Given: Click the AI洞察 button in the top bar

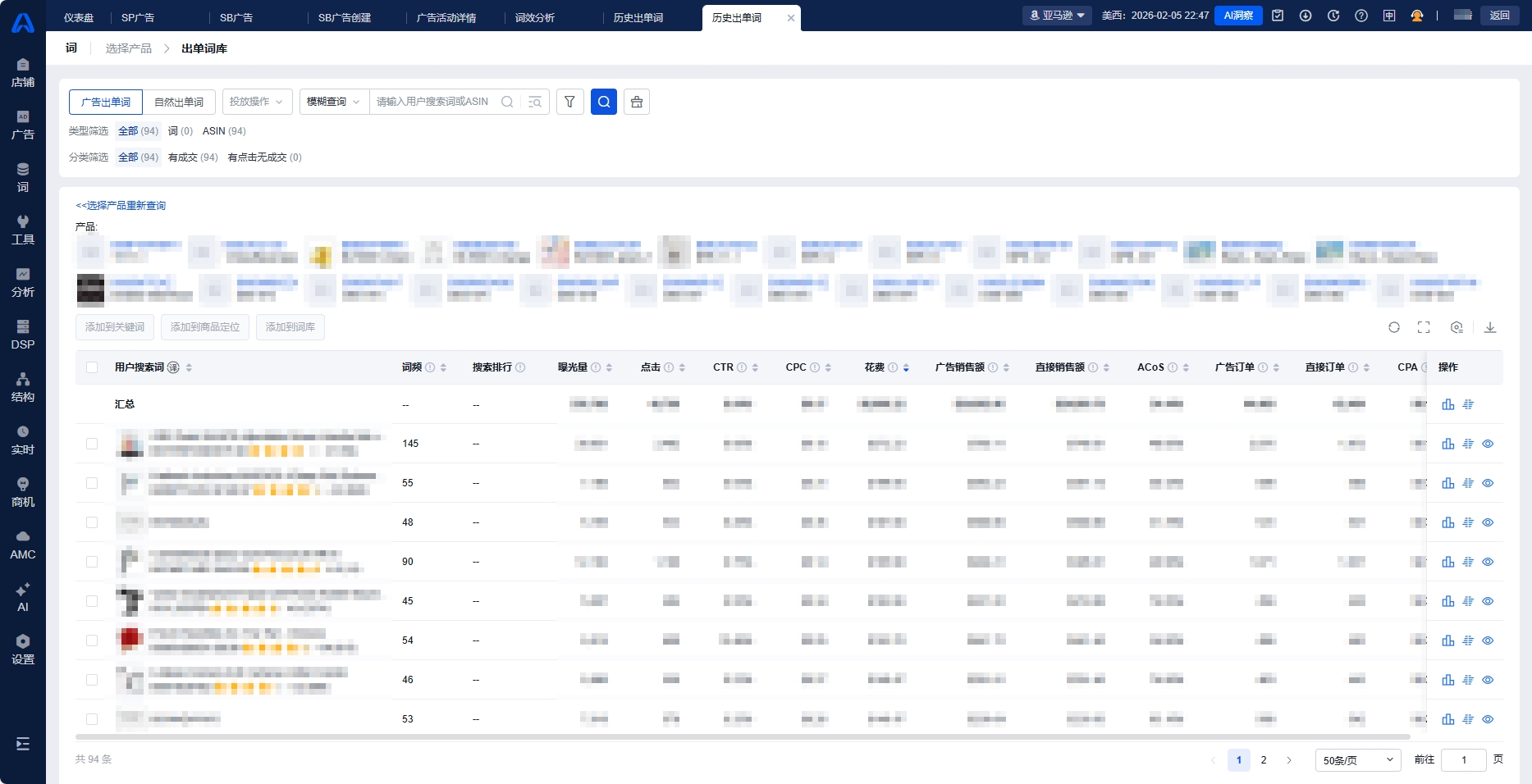Looking at the screenshot, I should click(1238, 16).
